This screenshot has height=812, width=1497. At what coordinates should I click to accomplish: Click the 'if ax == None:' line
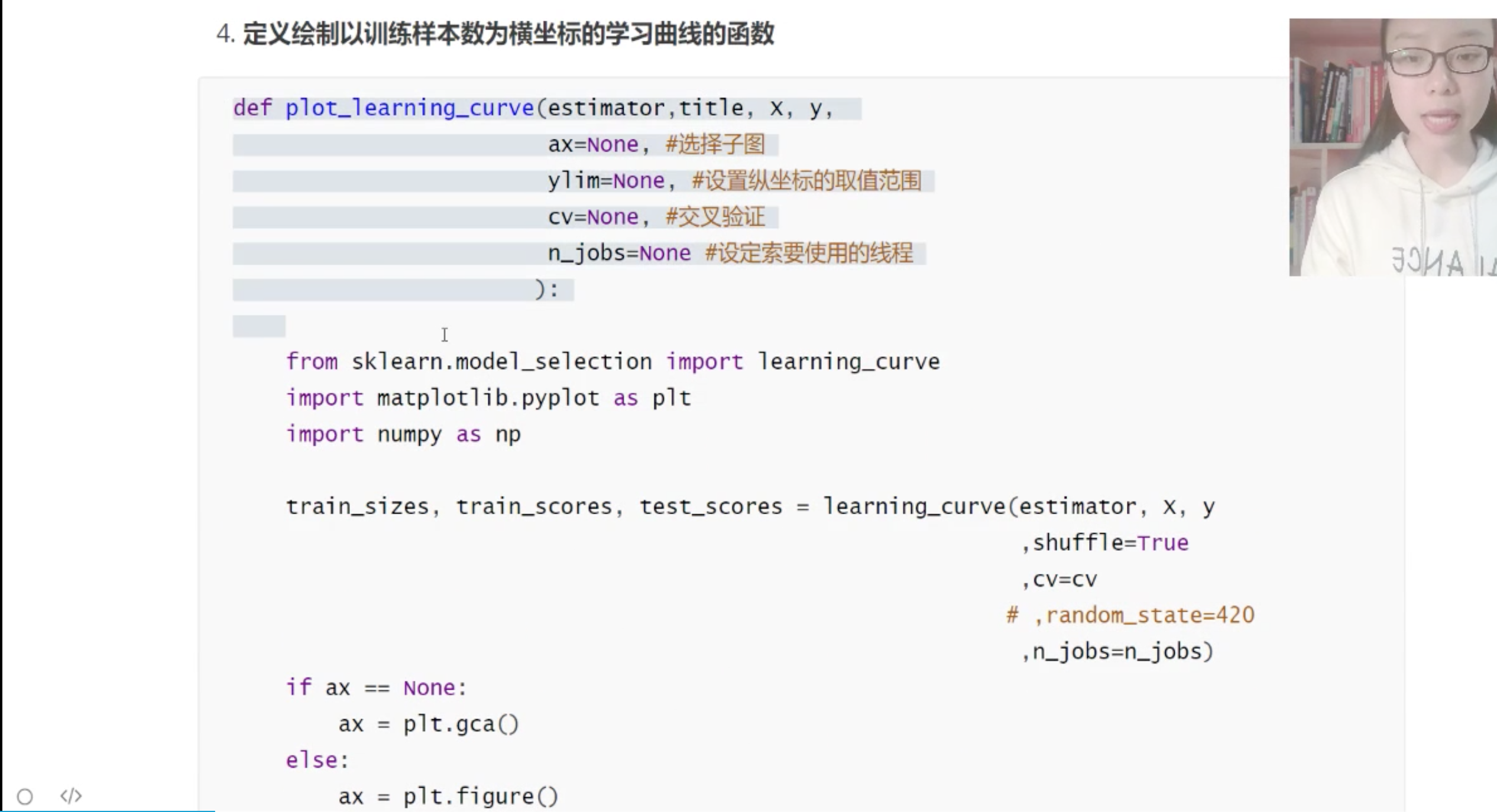click(376, 688)
